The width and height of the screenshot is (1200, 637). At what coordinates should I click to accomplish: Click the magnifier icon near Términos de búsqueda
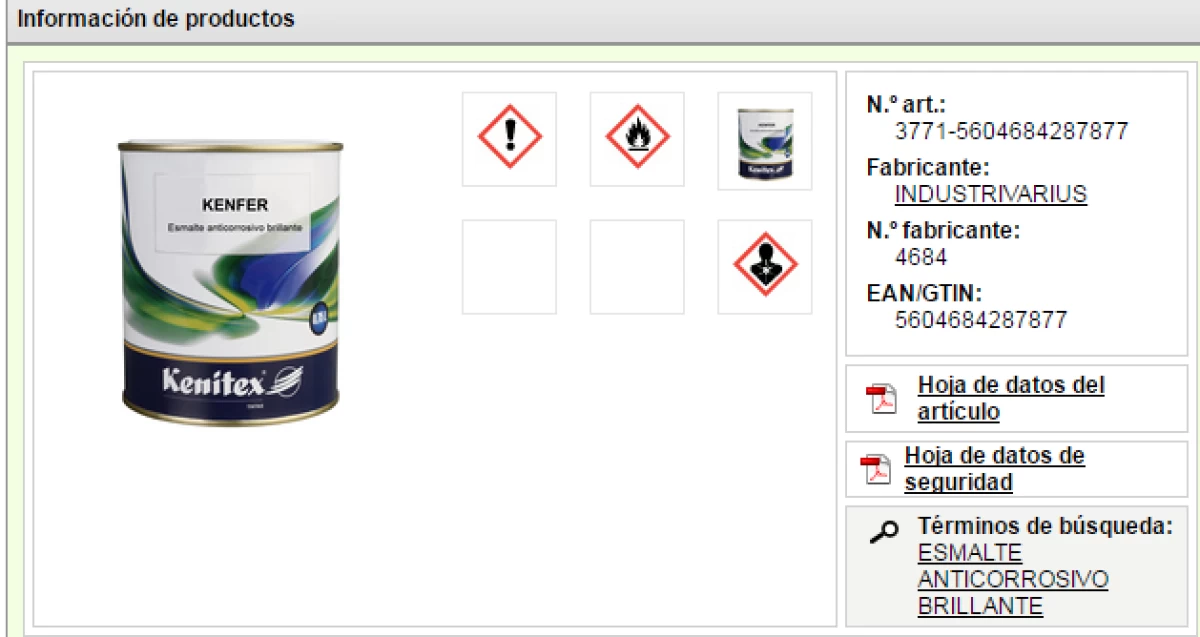tap(883, 532)
